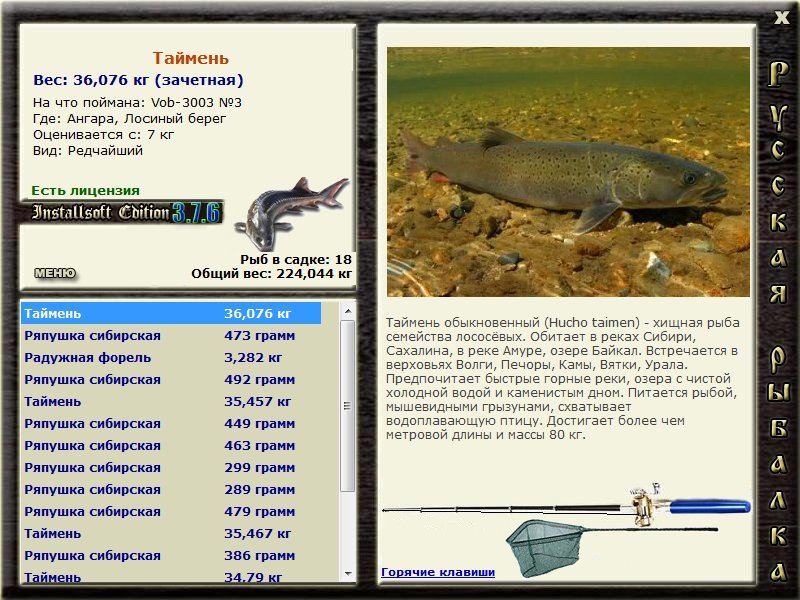Choose Ряпушка сибирская 473 грамм row
The height and width of the screenshot is (600, 800).
pos(170,336)
